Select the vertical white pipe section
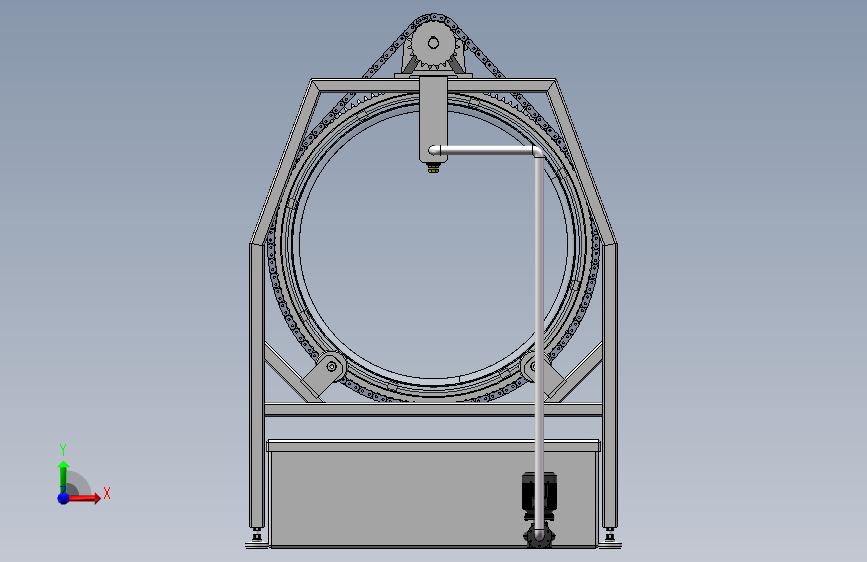The height and width of the screenshot is (562, 867). [x=539, y=343]
